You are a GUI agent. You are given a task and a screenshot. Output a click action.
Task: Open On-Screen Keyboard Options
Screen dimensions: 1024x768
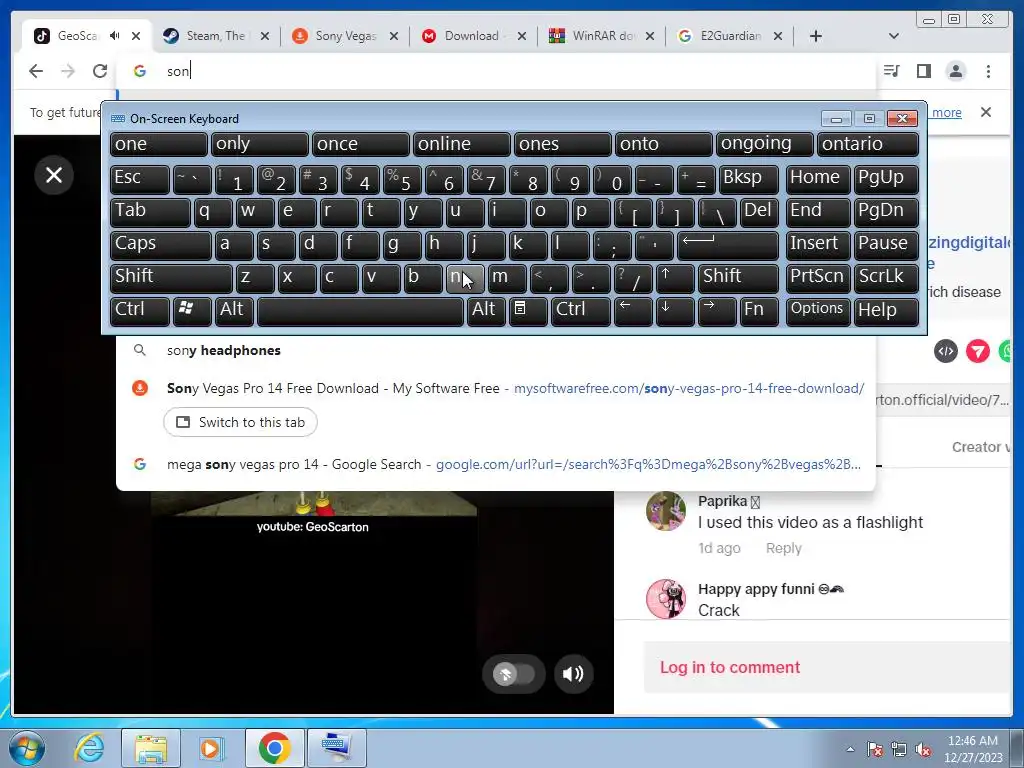[x=818, y=311]
